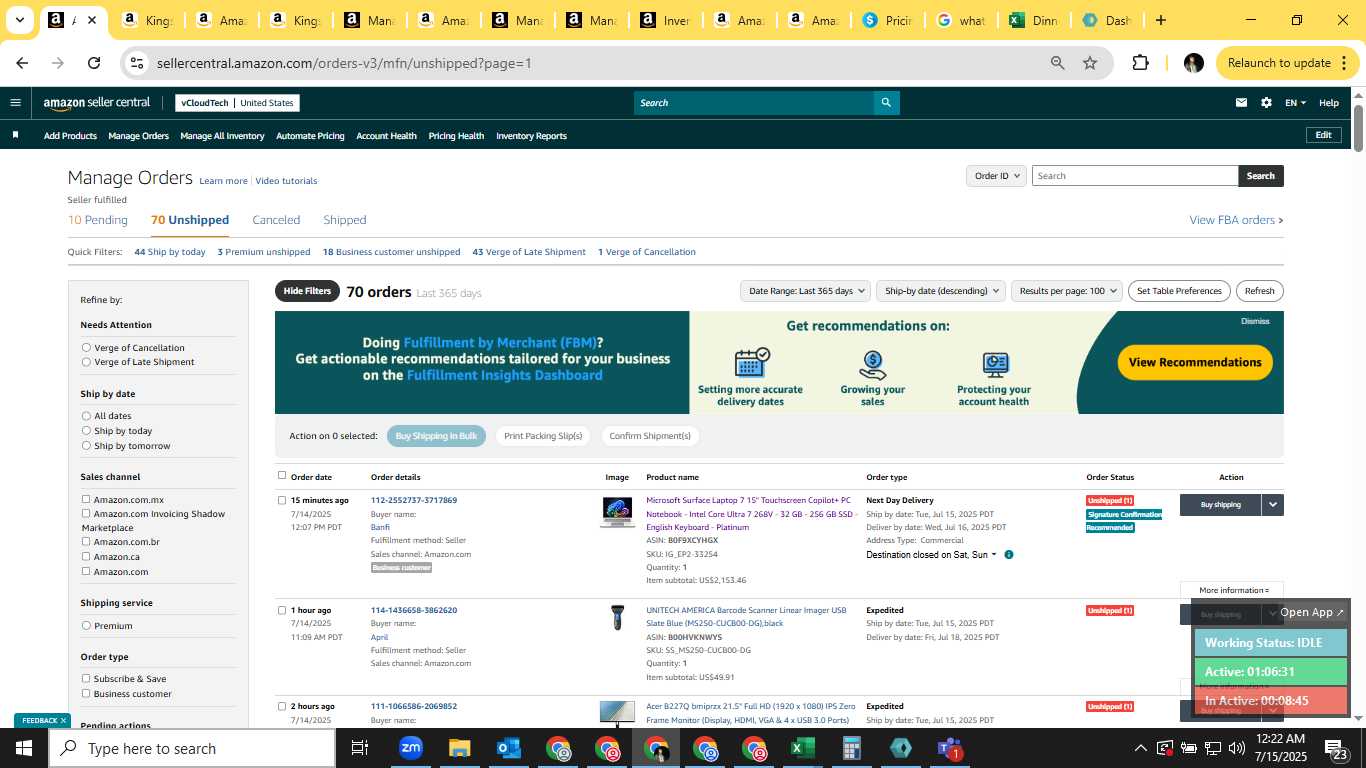Check the Amazon.ca sales channel
1366x768 pixels.
(x=86, y=556)
